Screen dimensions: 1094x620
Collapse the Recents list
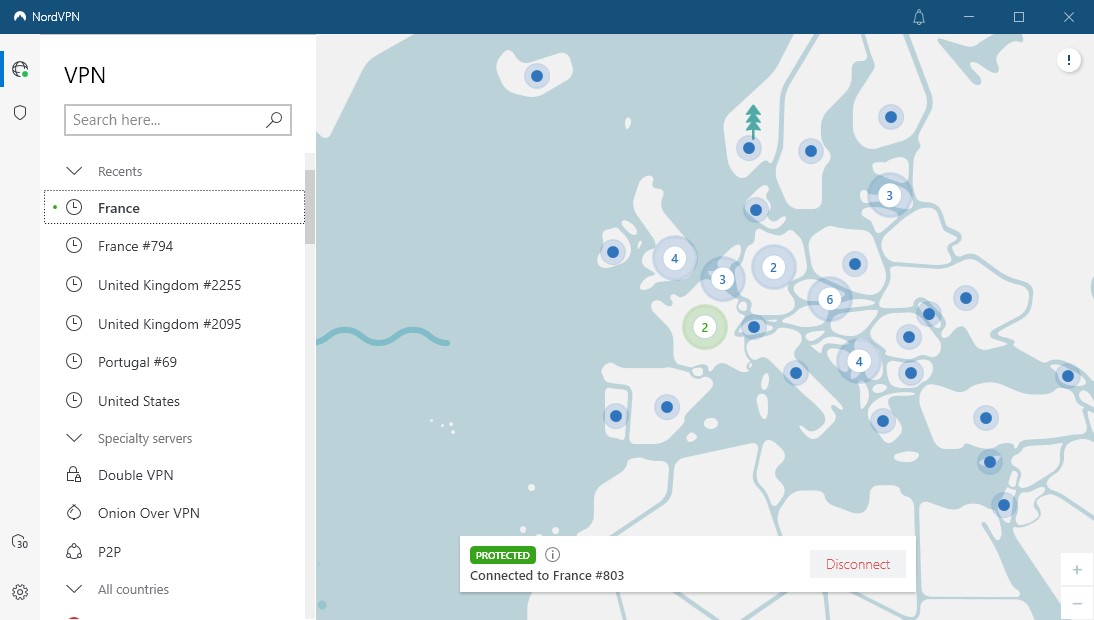(74, 171)
